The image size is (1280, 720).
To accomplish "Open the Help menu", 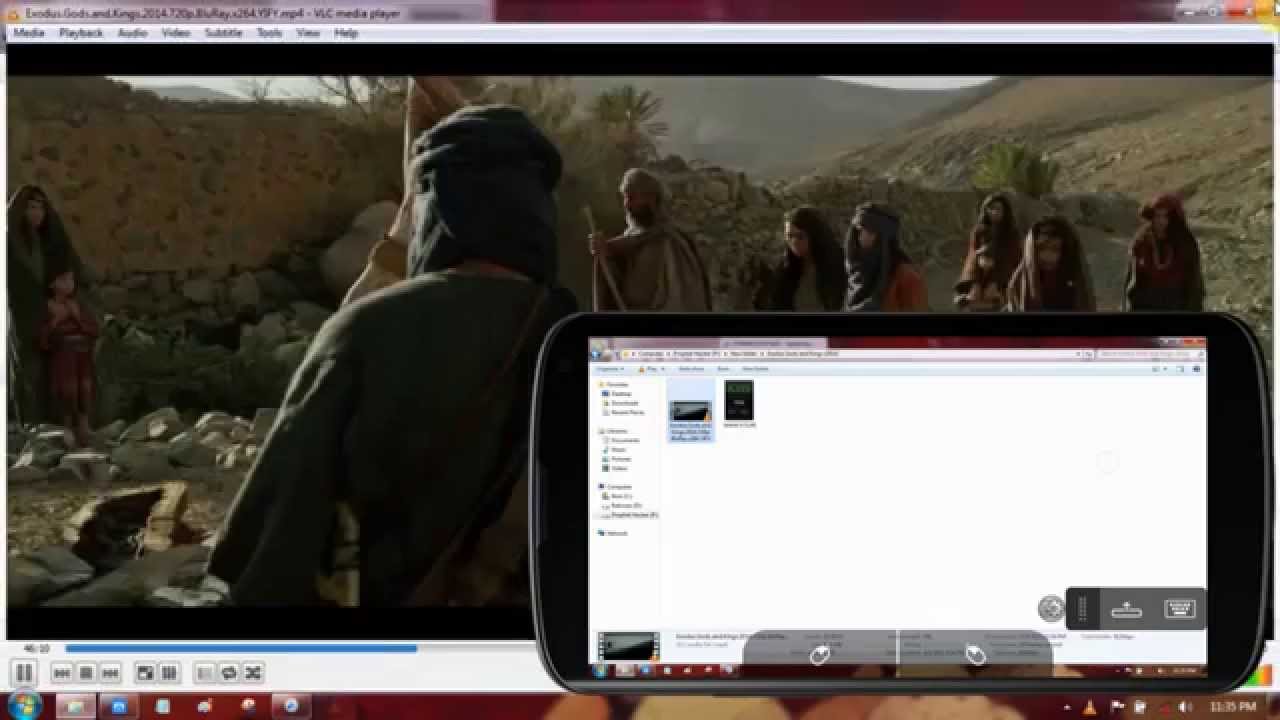I will coord(346,33).
